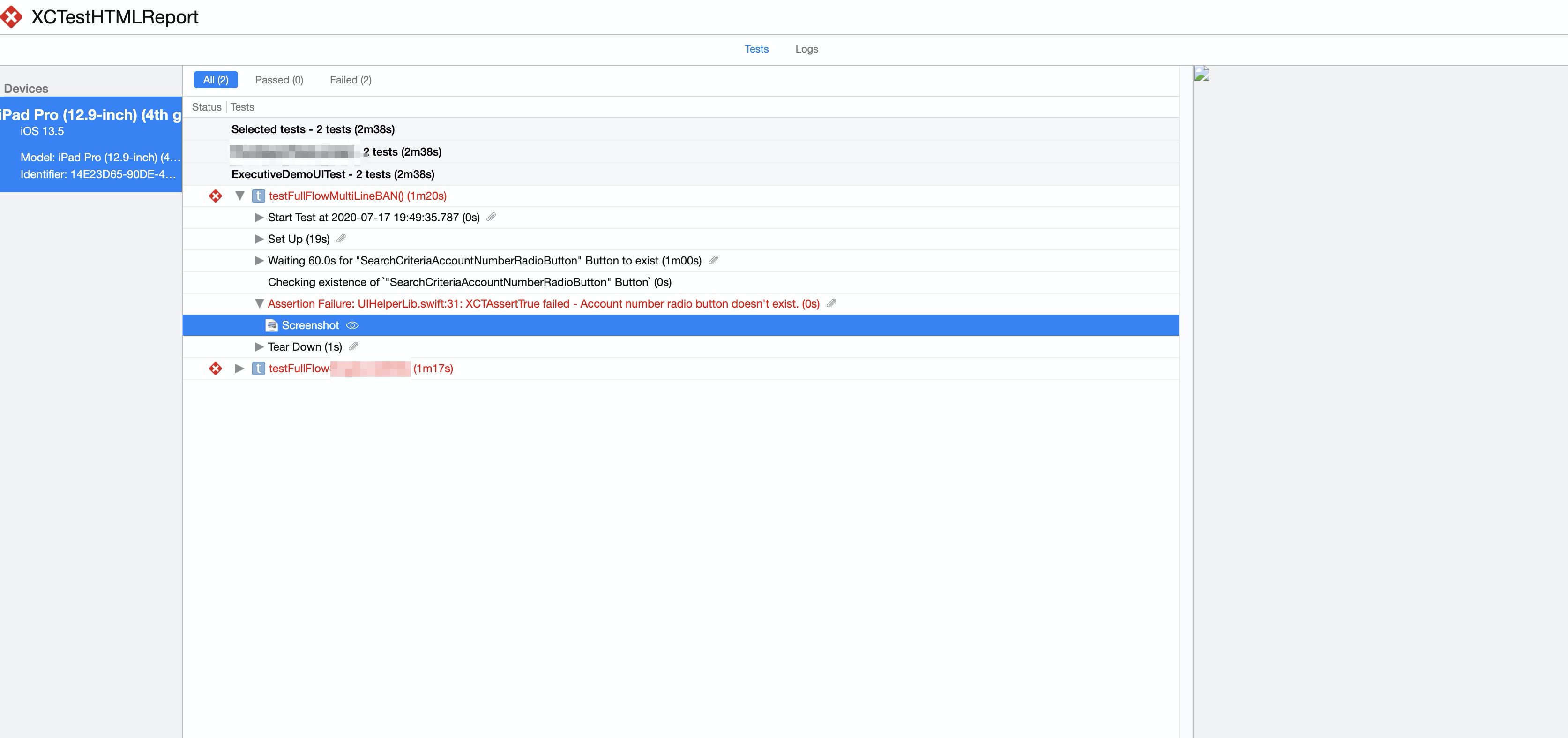Click paperclip icon beside Tear Down
Viewport: 1568px width, 738px height.
(x=353, y=346)
